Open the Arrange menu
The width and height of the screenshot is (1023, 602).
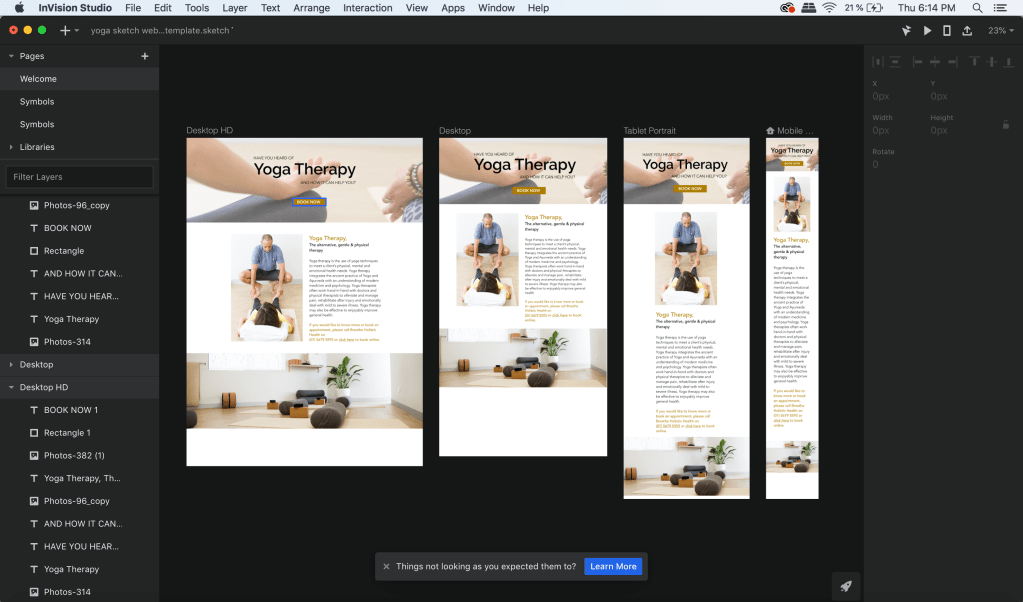tap(311, 8)
